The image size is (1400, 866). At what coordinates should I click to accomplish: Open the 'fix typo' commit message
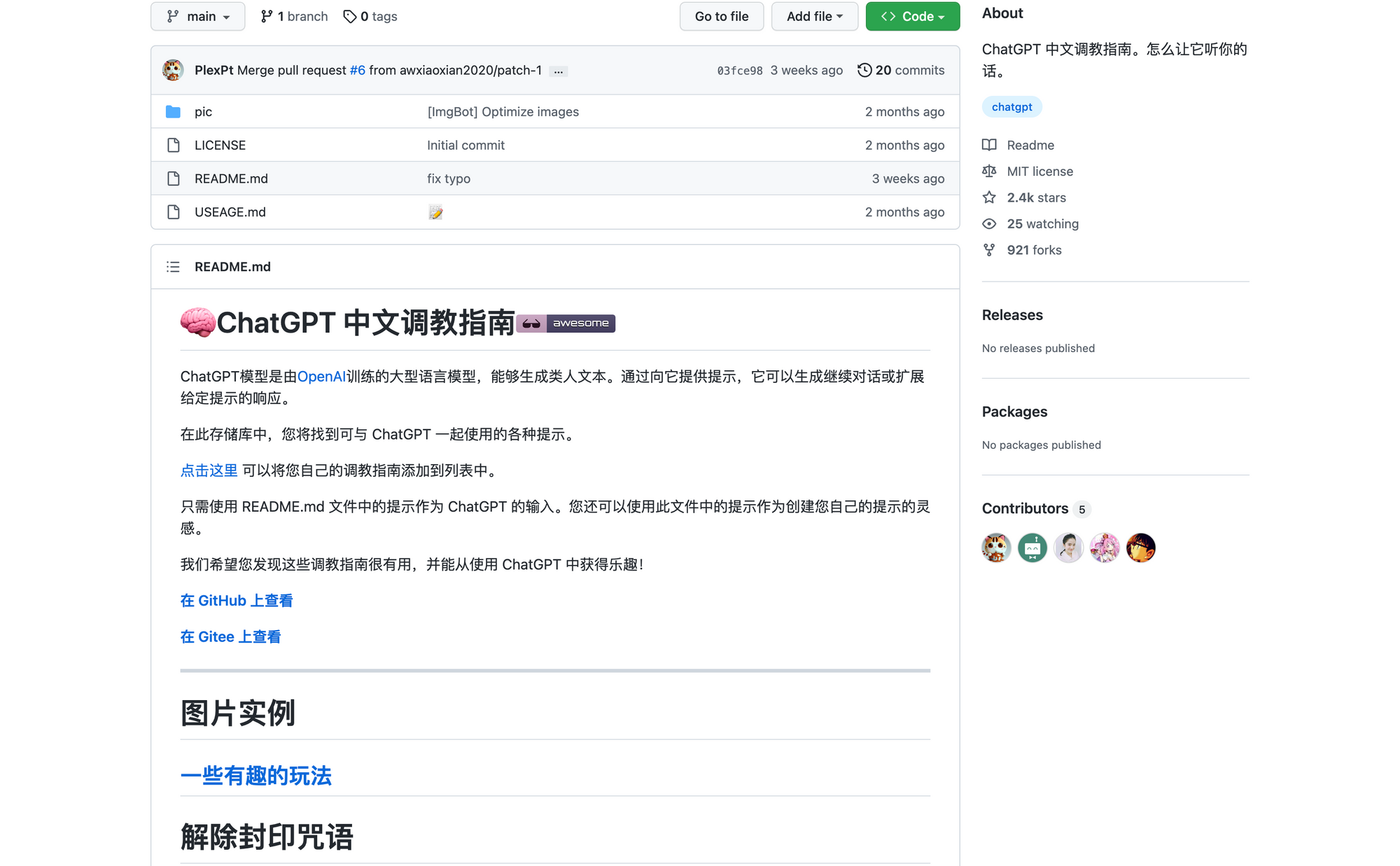click(x=449, y=179)
